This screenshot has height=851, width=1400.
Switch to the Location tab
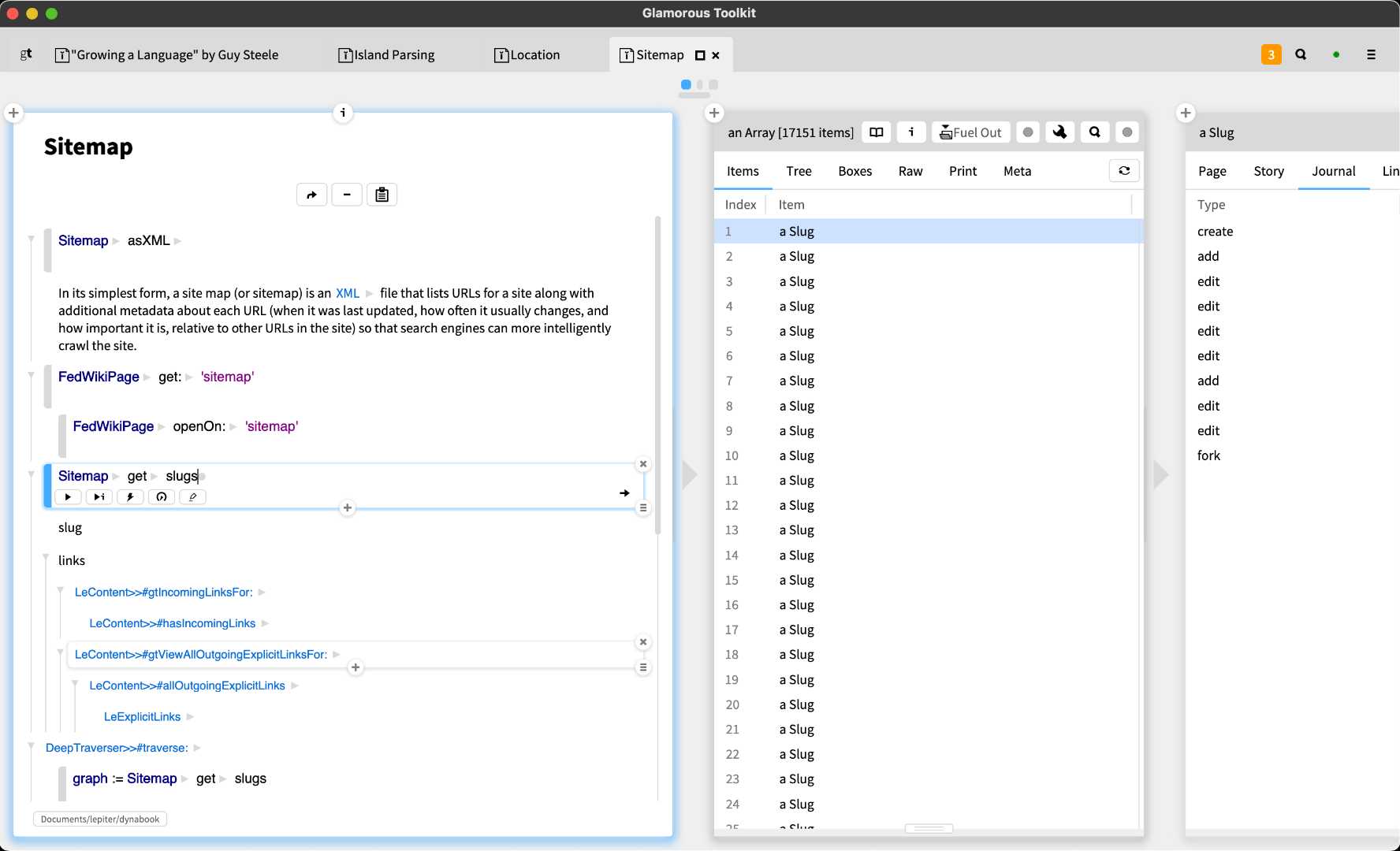point(527,54)
